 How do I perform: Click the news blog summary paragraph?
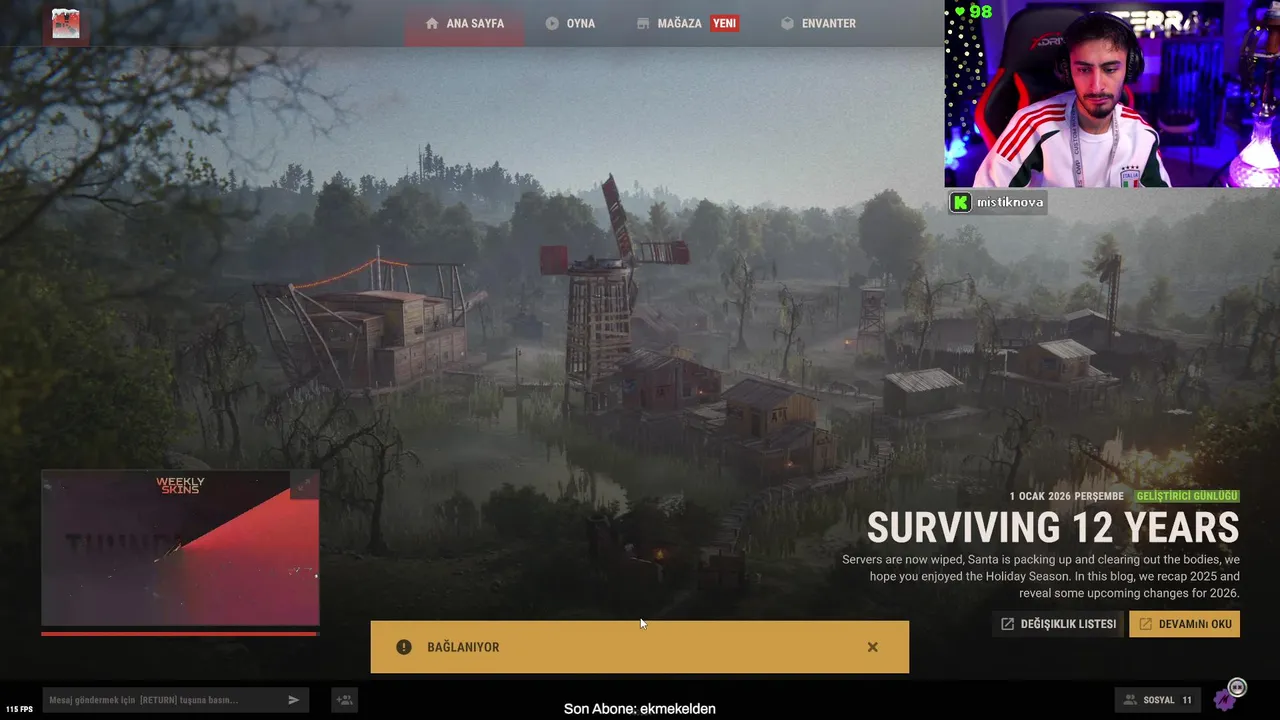[1040, 576]
